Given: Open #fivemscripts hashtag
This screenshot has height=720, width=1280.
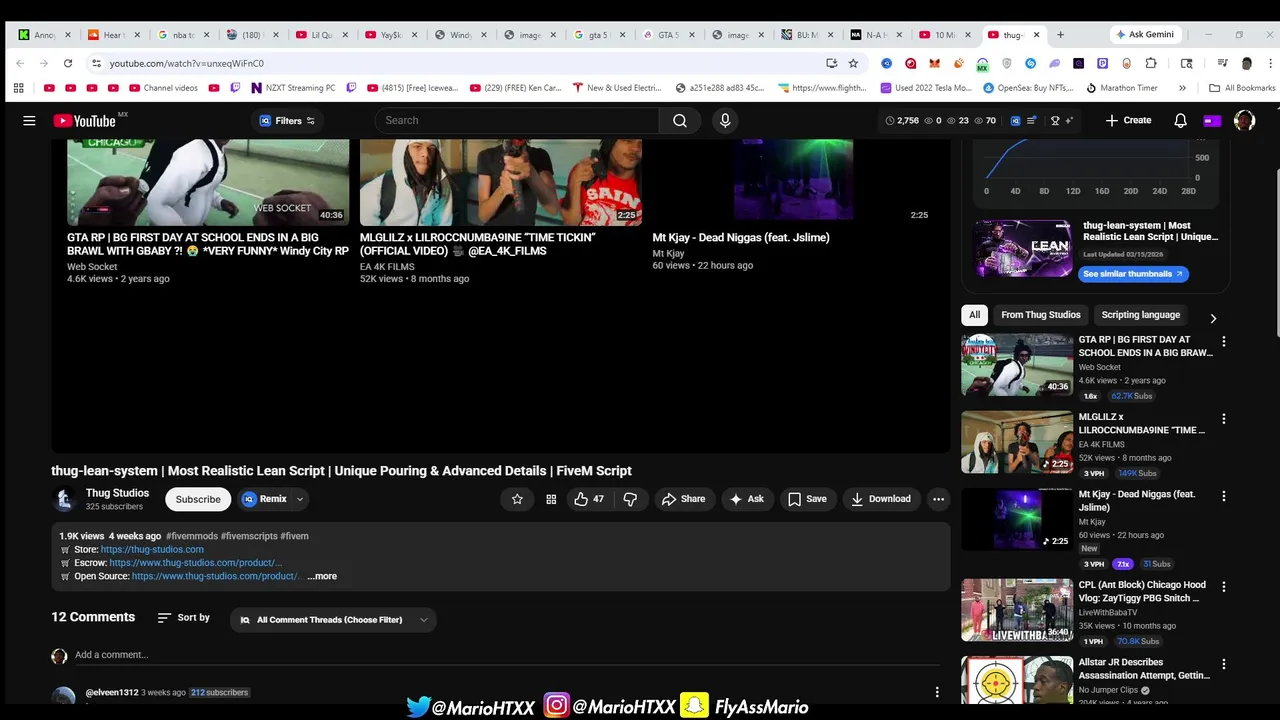Looking at the screenshot, I should [x=249, y=536].
